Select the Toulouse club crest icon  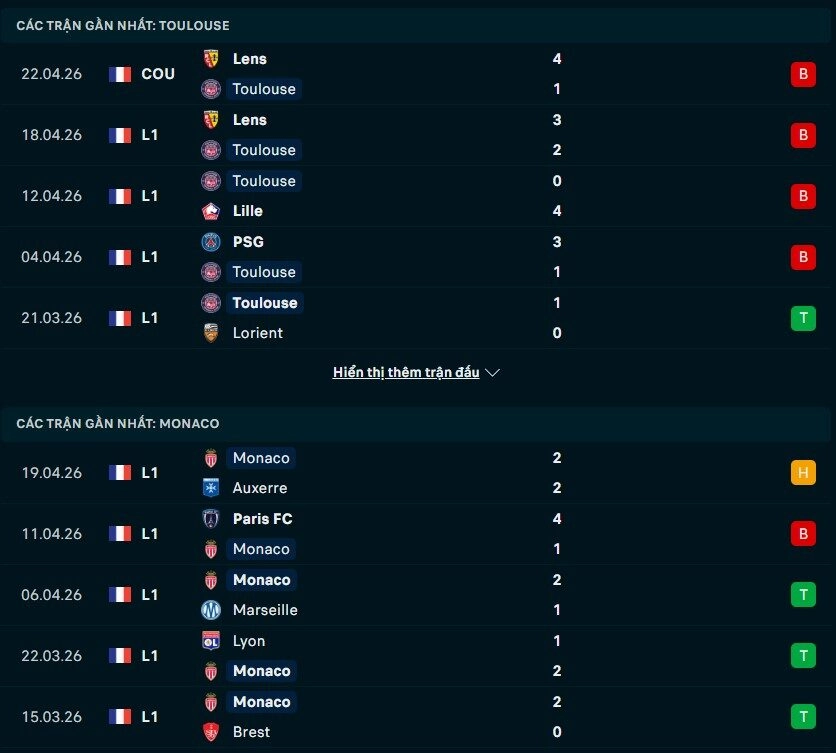[211, 89]
